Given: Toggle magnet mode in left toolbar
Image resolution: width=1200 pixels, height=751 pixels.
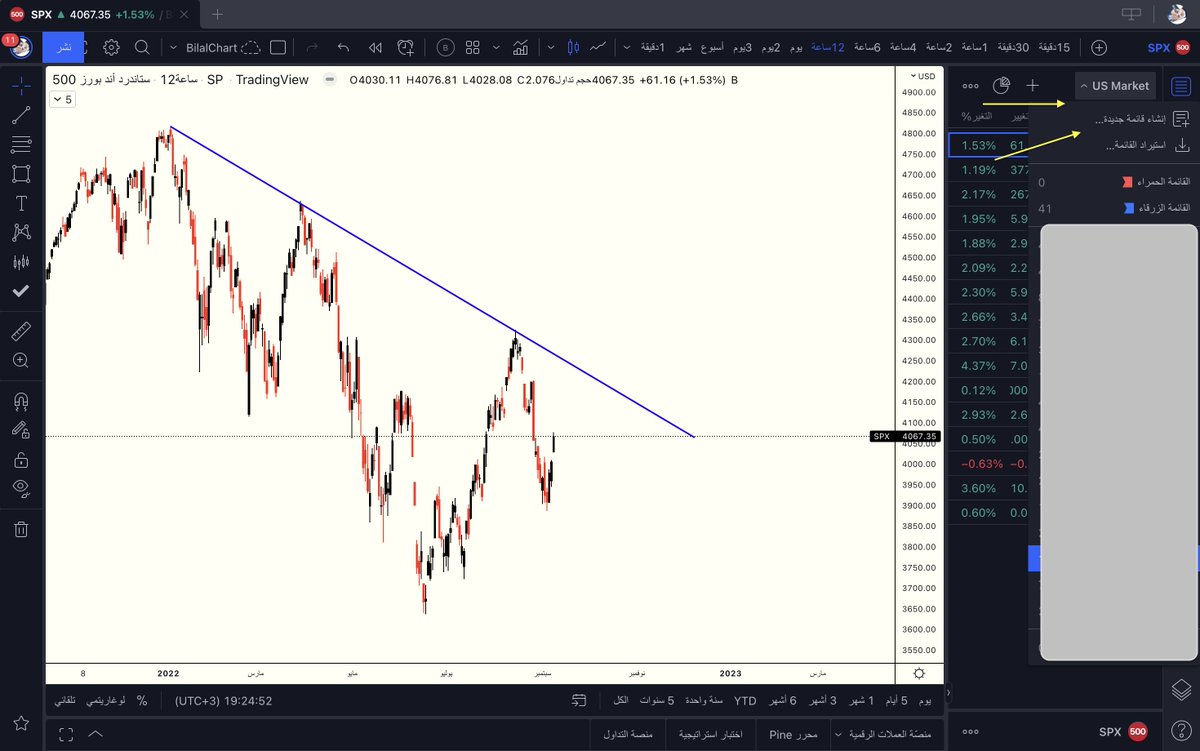Looking at the screenshot, I should coord(21,400).
